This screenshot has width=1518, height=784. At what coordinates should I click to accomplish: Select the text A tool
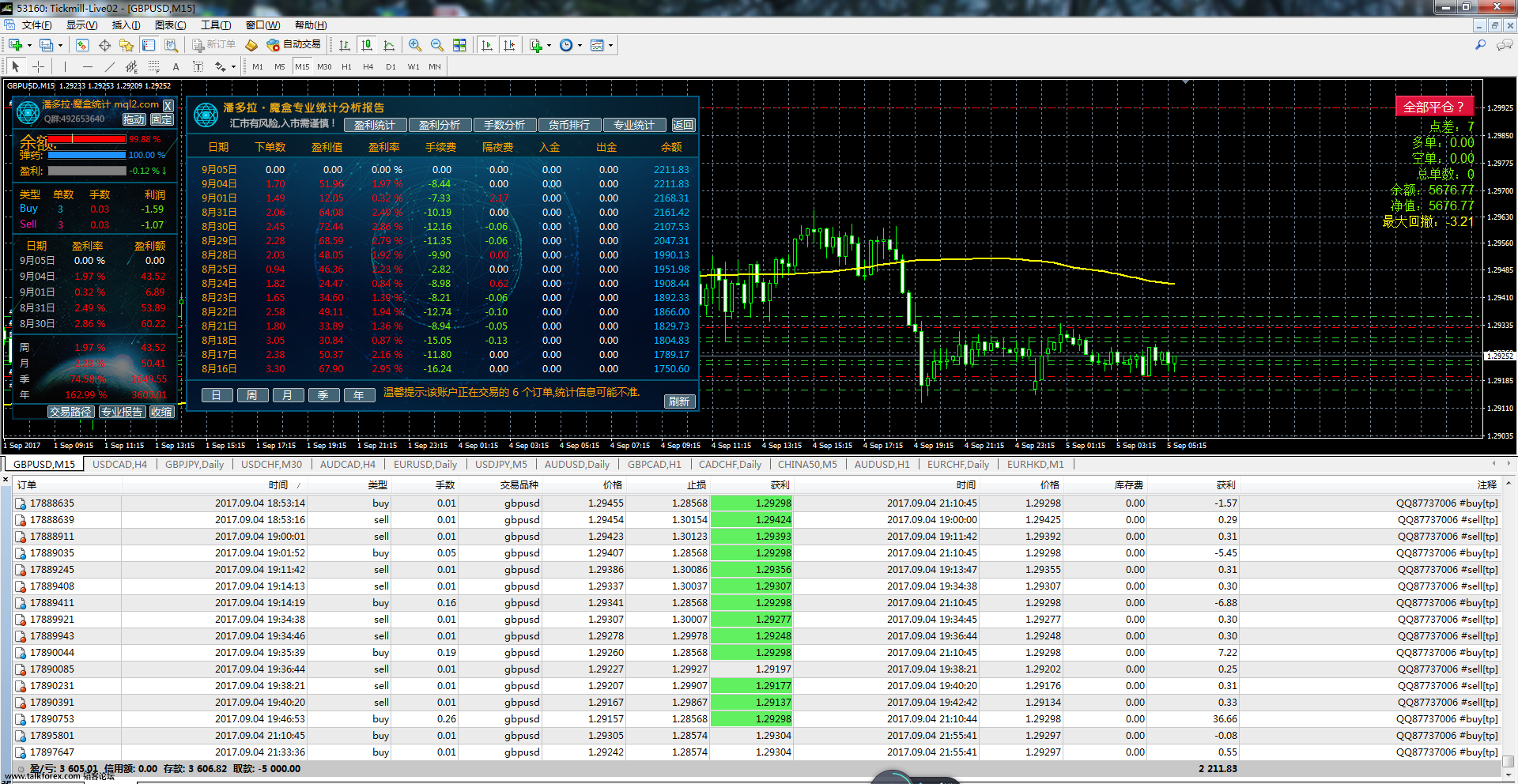pos(176,66)
